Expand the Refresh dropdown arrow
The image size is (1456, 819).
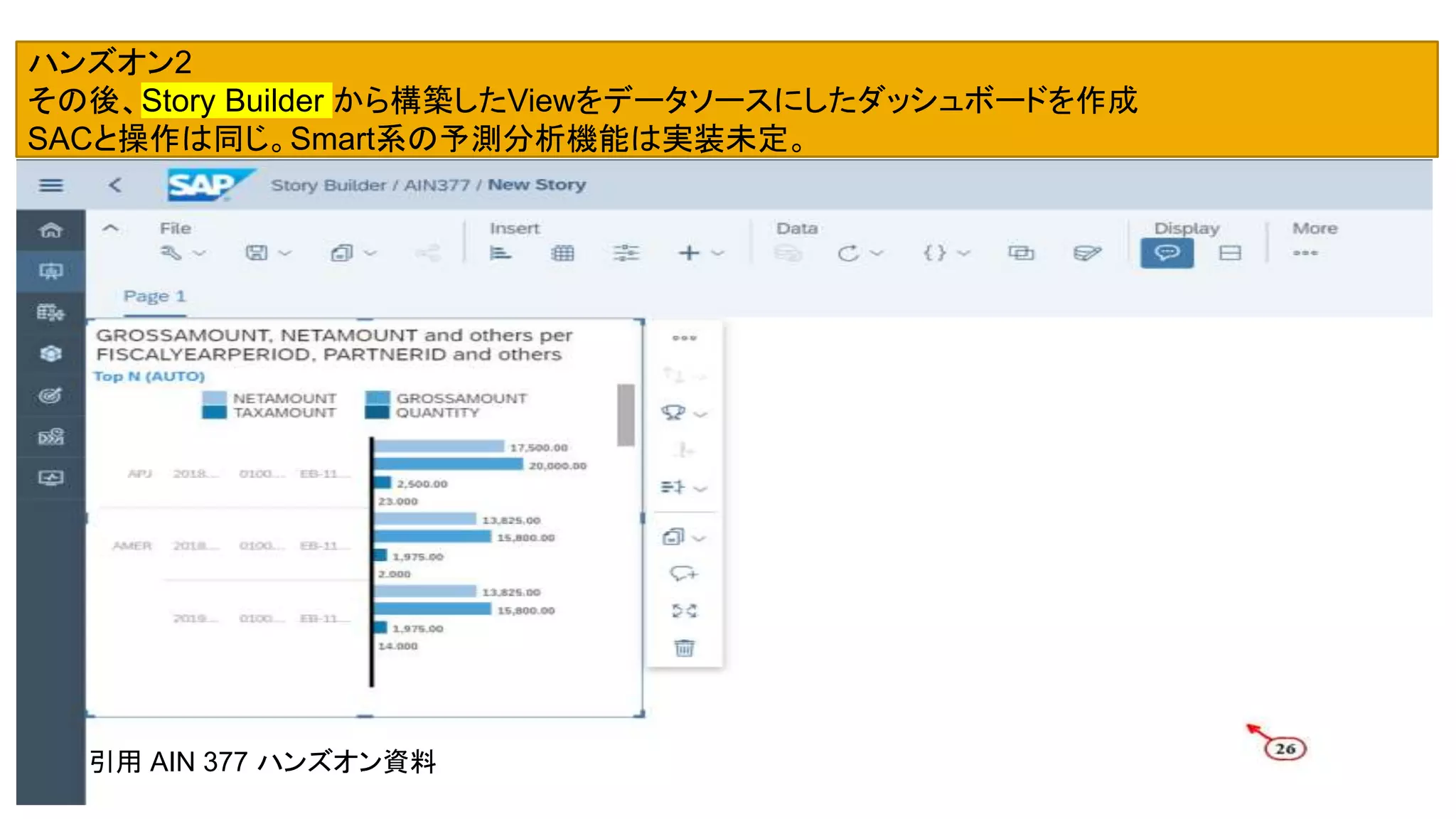(877, 253)
